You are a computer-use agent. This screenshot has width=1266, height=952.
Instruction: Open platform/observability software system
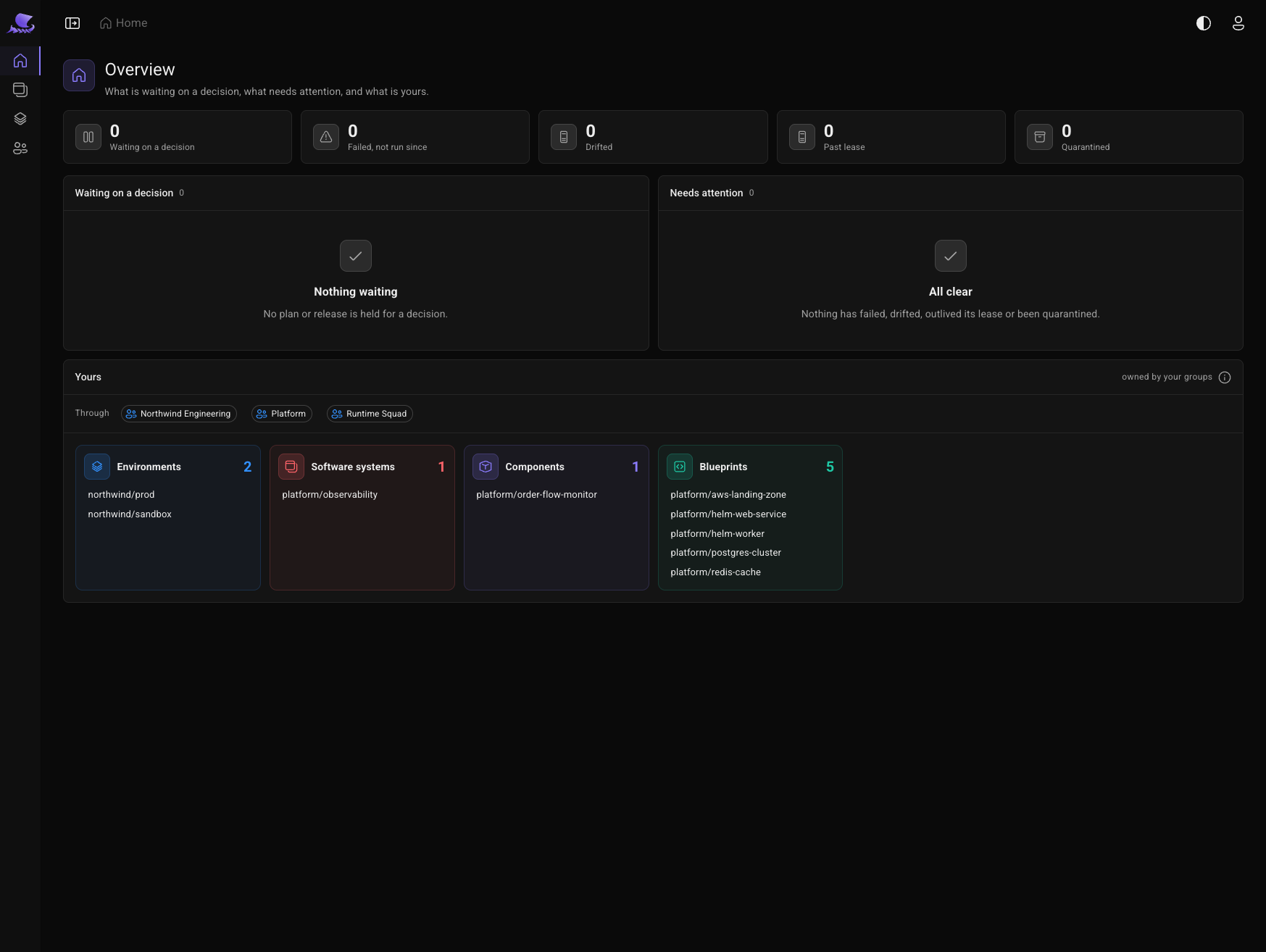tap(330, 495)
